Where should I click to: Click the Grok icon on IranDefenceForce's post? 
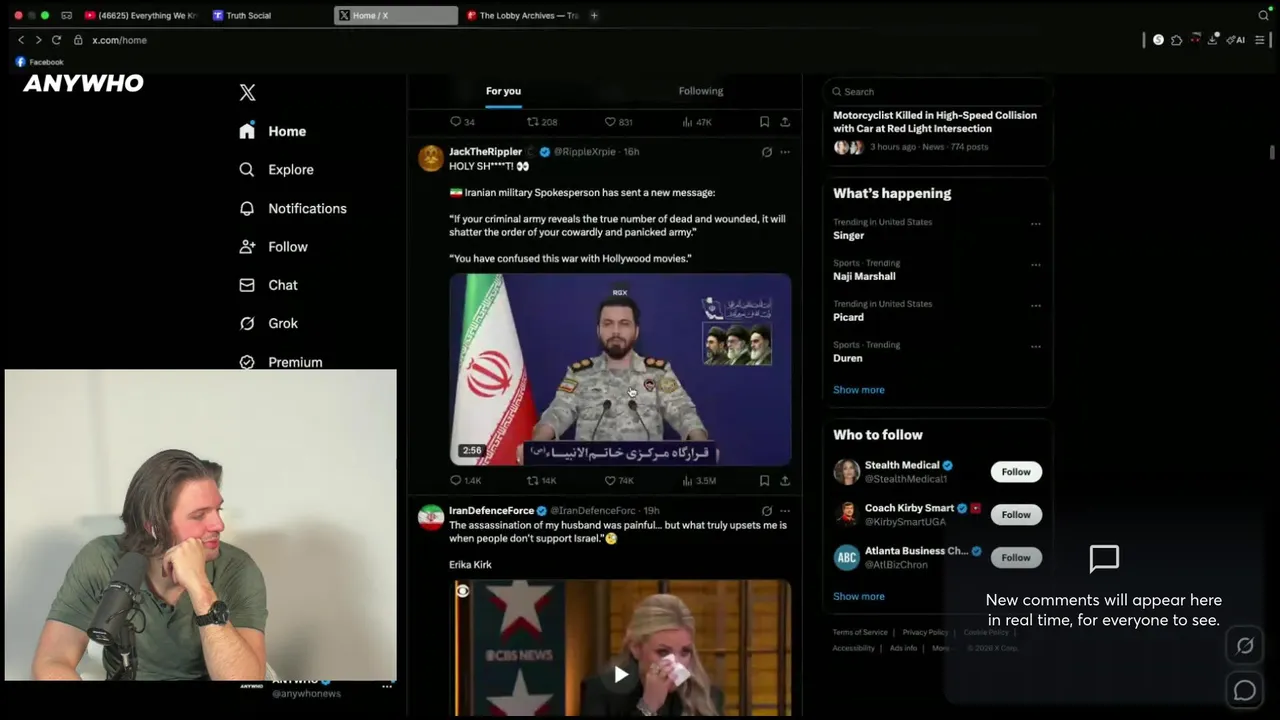[x=766, y=511]
